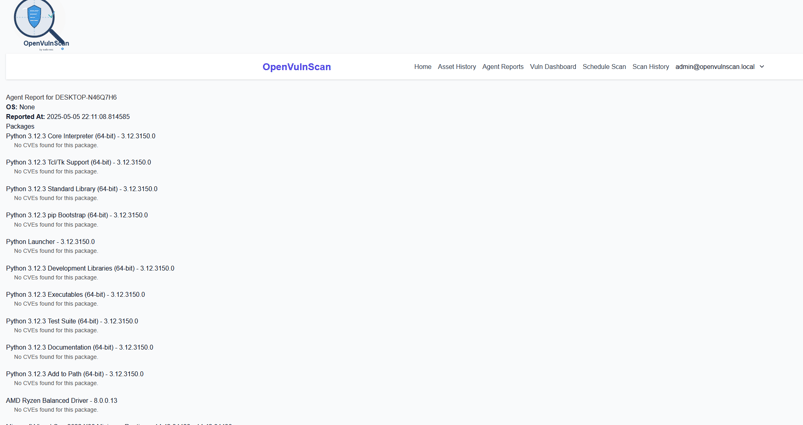Click No CVEs text under AMD Ryzen Driver
The width and height of the screenshot is (803, 425).
(56, 410)
